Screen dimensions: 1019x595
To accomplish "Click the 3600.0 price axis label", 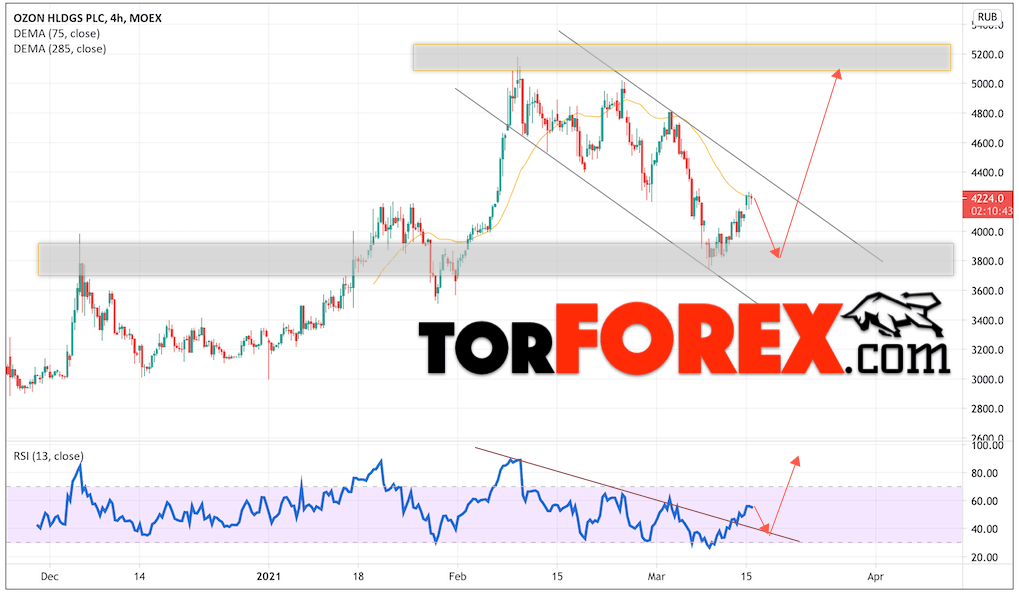I will pyautogui.click(x=987, y=291).
